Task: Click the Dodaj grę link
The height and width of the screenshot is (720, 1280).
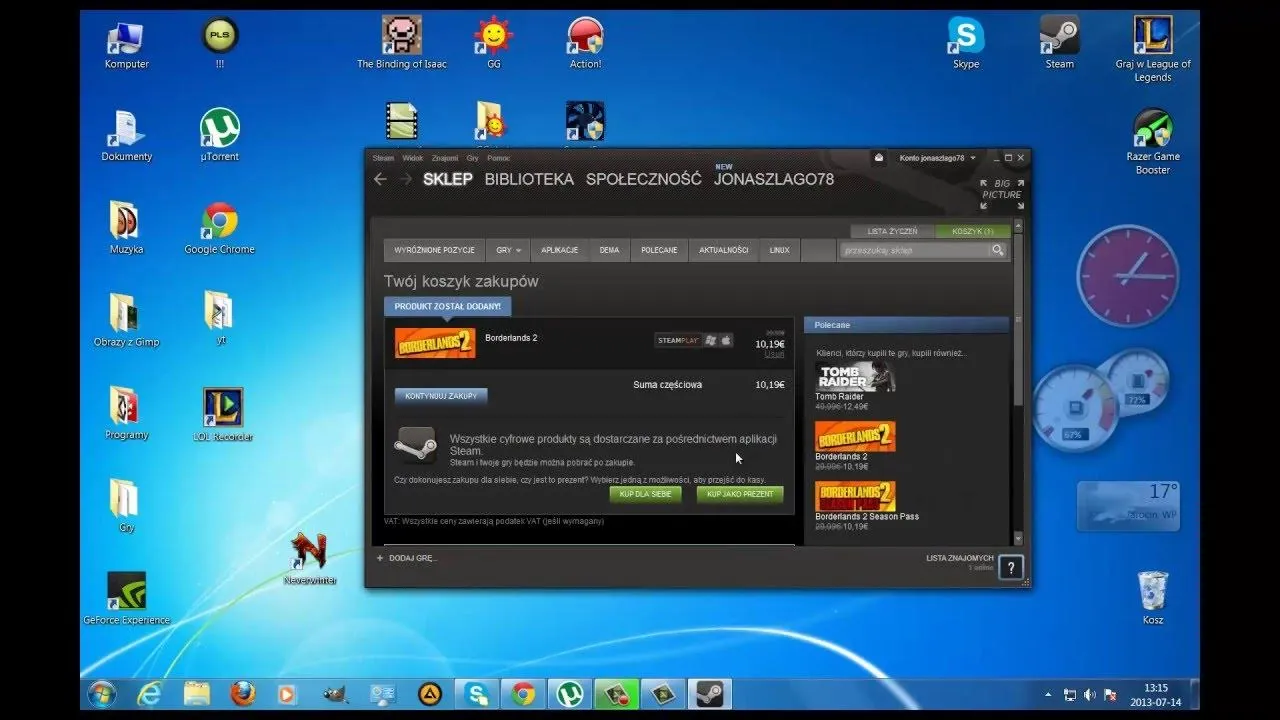Action: point(413,557)
